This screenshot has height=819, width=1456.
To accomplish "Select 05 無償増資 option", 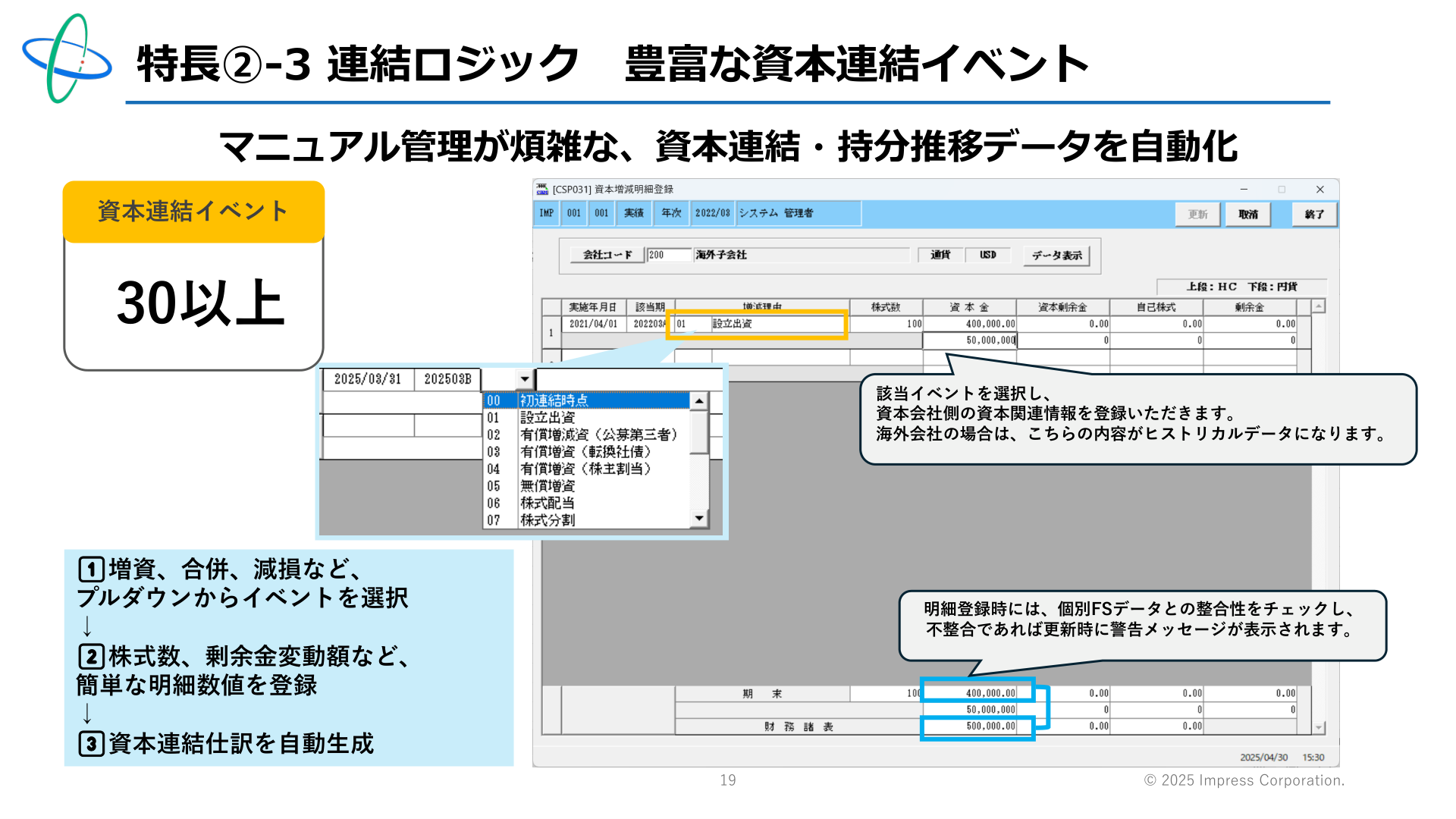I will pos(587,486).
